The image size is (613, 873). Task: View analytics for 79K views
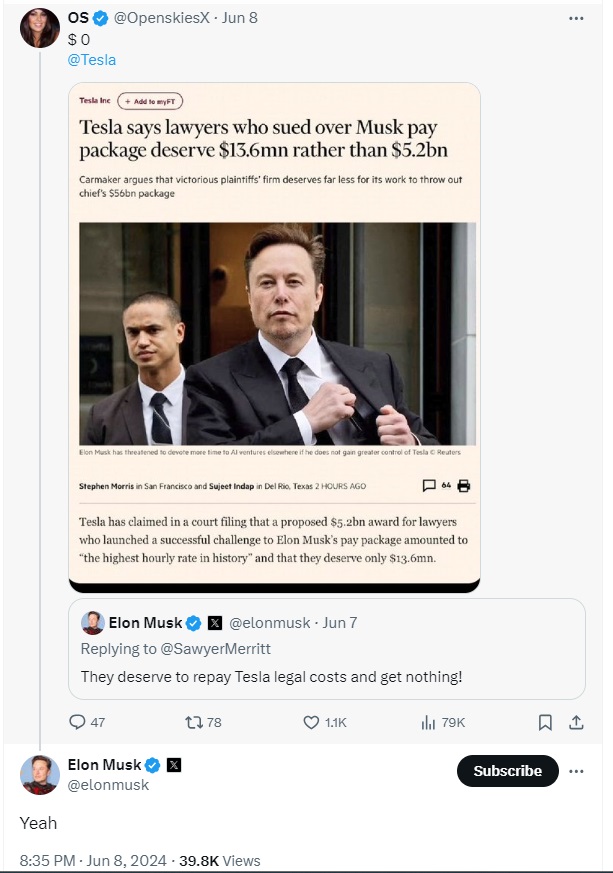(429, 722)
